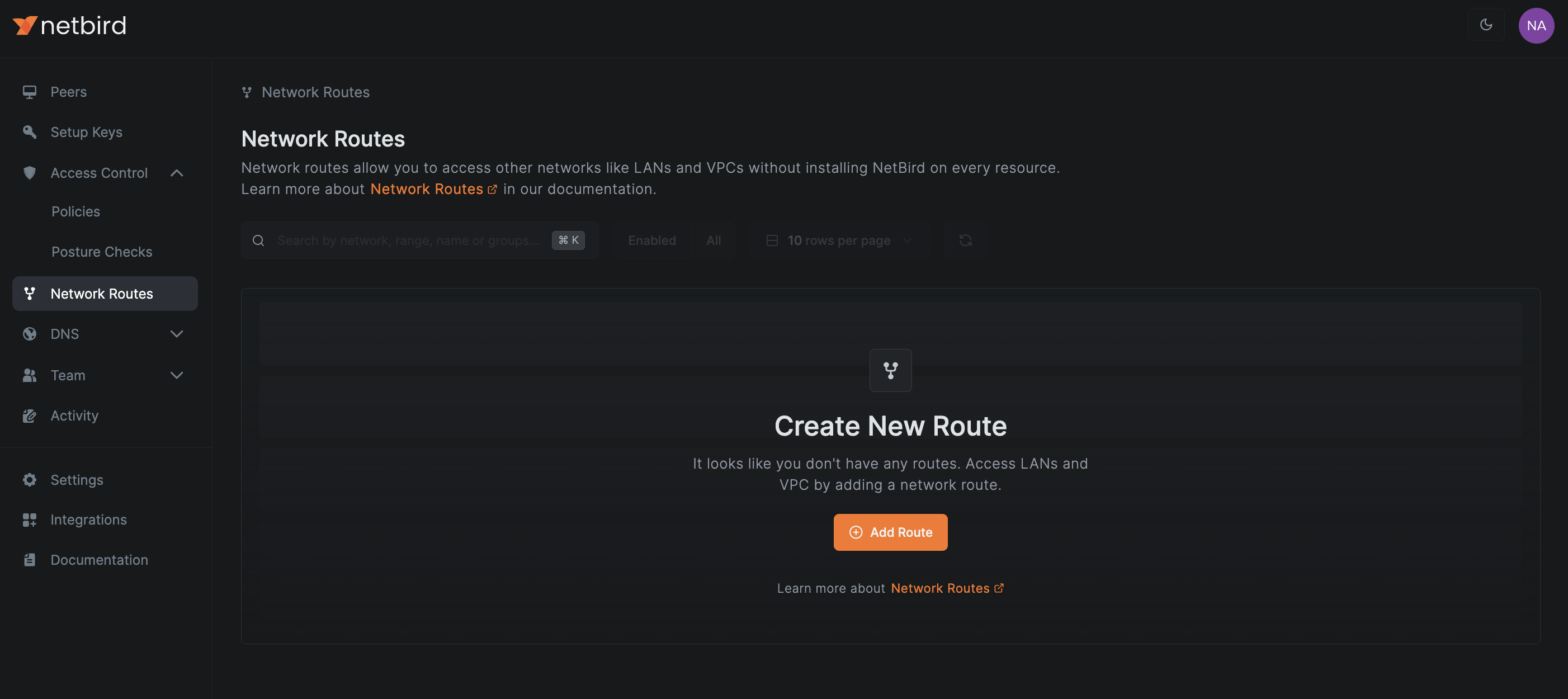
Task: Collapse the Access Control section
Action: pyautogui.click(x=177, y=173)
